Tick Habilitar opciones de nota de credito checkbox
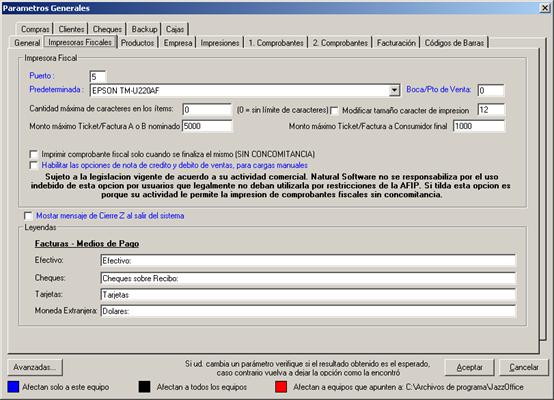This screenshot has height=400, width=554. tap(34, 165)
